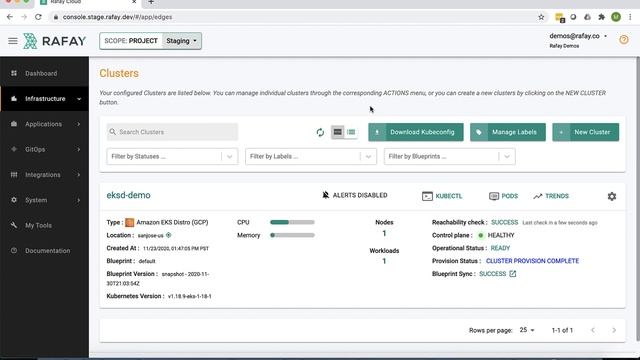Click New Cluster button
This screenshot has height=360, width=640.
tap(585, 132)
